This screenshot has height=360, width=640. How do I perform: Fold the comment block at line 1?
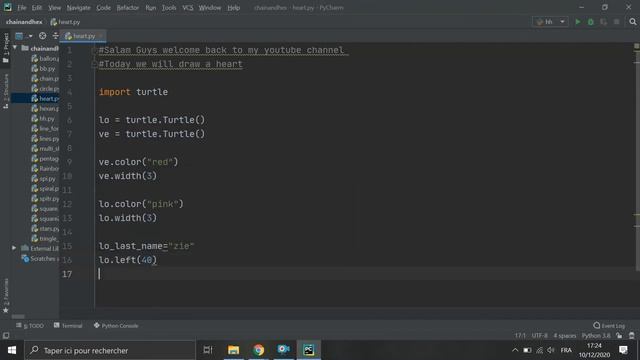(x=94, y=50)
